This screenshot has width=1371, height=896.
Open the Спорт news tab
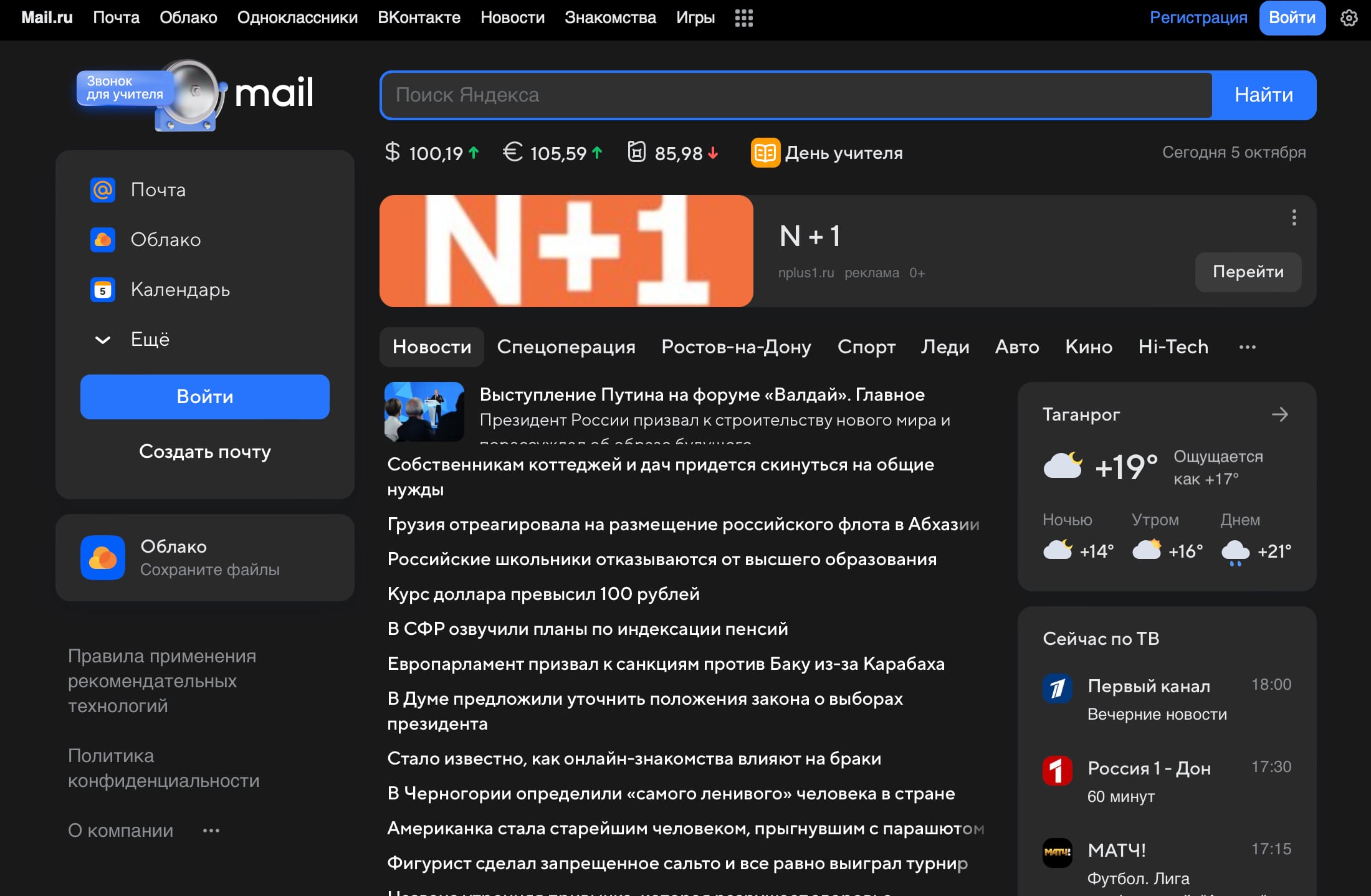click(x=866, y=347)
